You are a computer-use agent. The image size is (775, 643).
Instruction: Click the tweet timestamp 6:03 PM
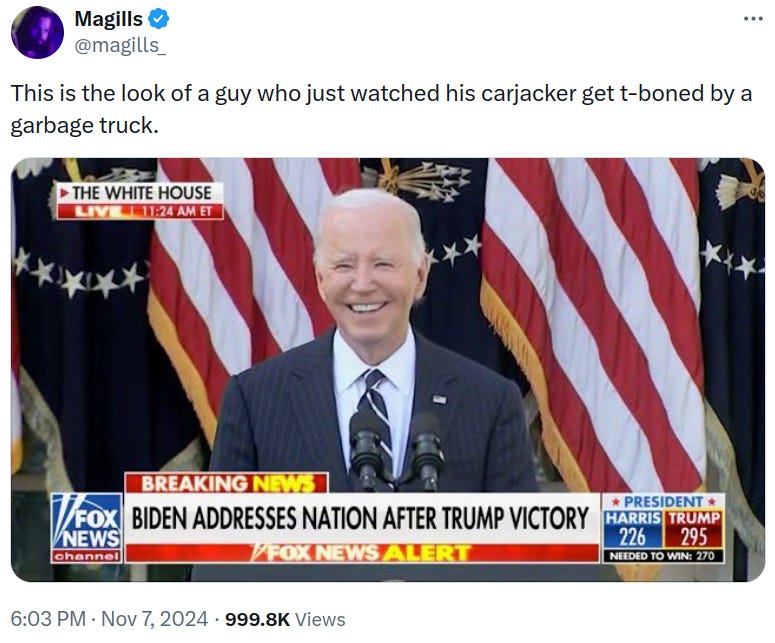[x=48, y=619]
